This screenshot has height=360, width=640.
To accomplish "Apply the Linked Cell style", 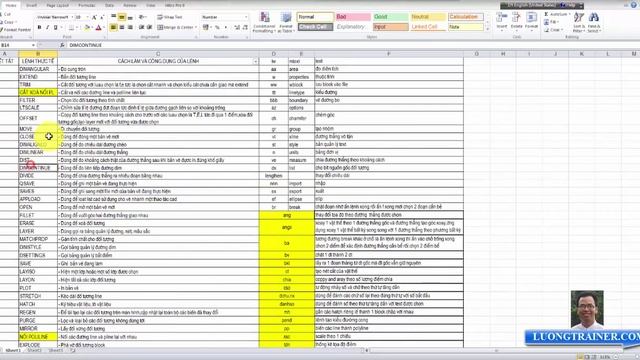I will coord(428,27).
